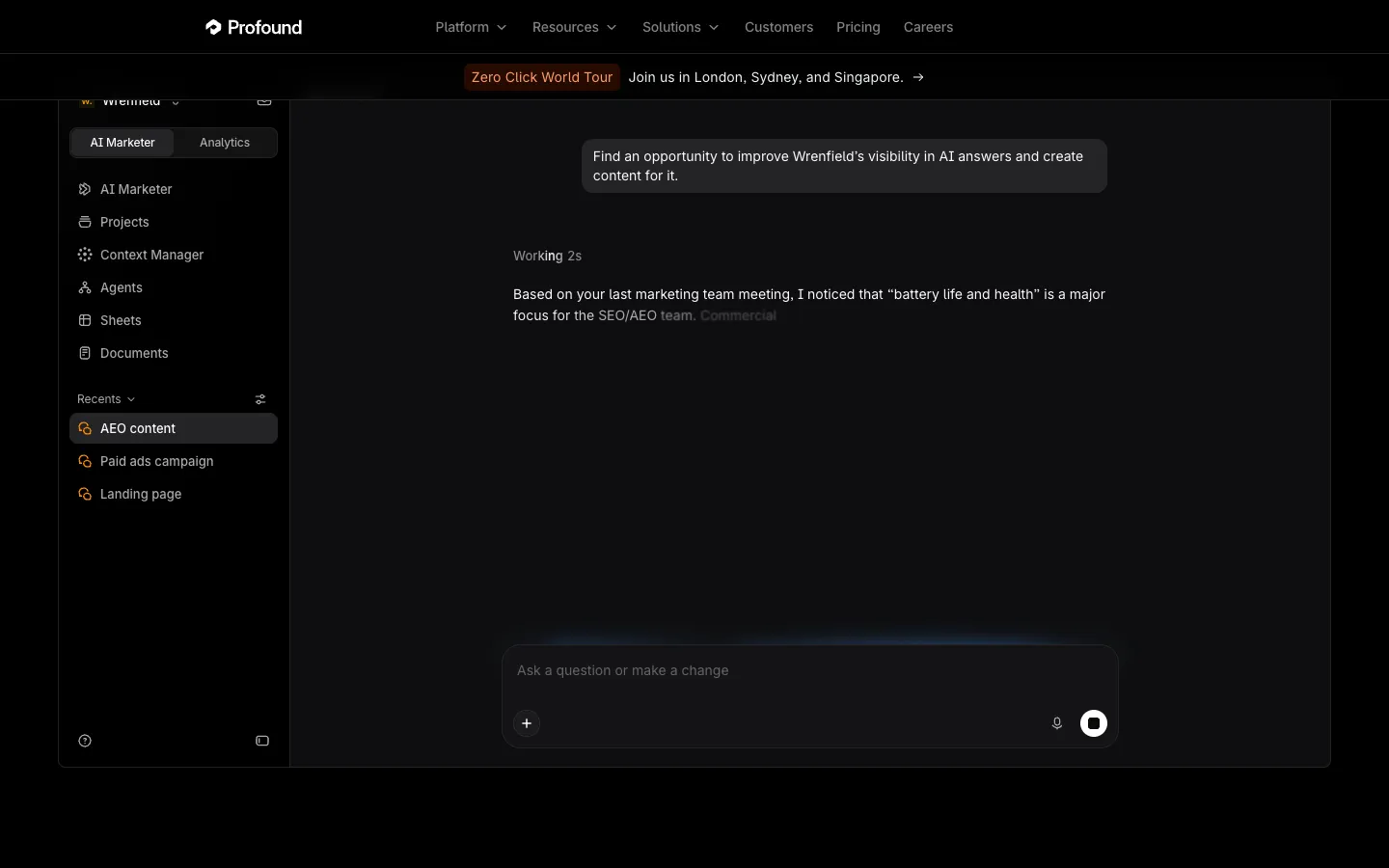Image resolution: width=1389 pixels, height=868 pixels.
Task: Click the microphone voice input icon
Action: tap(1057, 723)
